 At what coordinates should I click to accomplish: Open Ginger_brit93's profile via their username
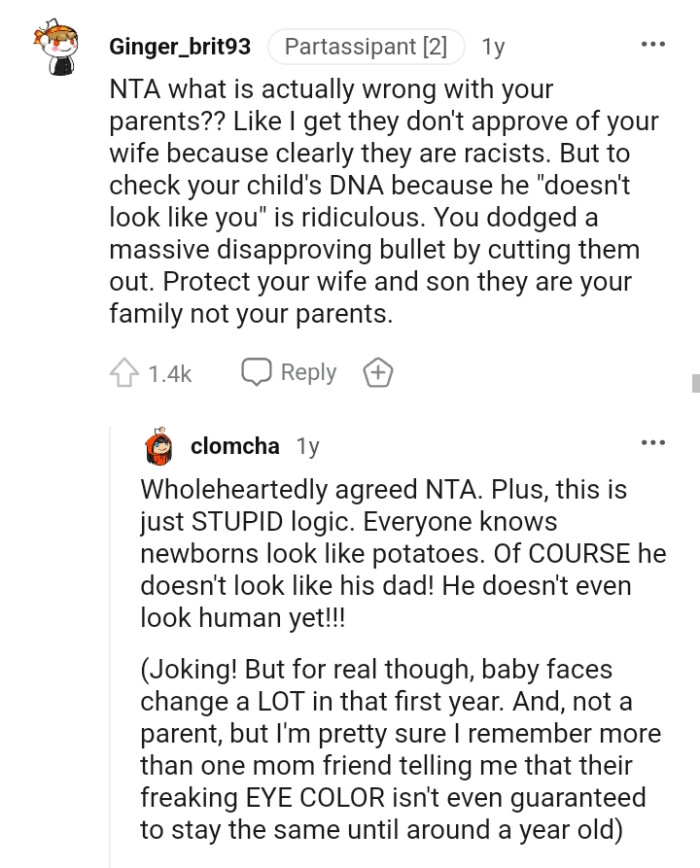(x=180, y=44)
